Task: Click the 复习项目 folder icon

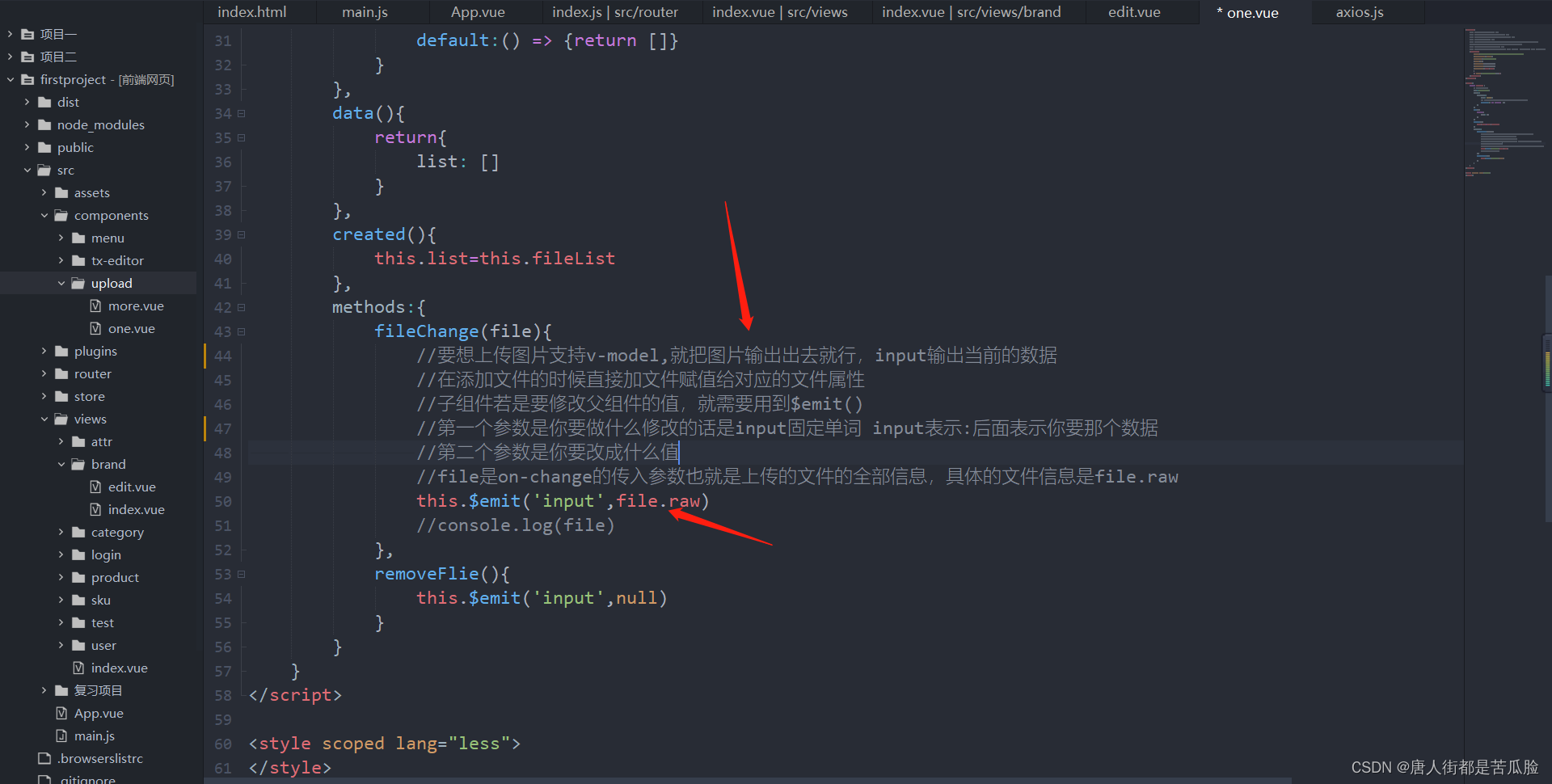Action: point(61,690)
